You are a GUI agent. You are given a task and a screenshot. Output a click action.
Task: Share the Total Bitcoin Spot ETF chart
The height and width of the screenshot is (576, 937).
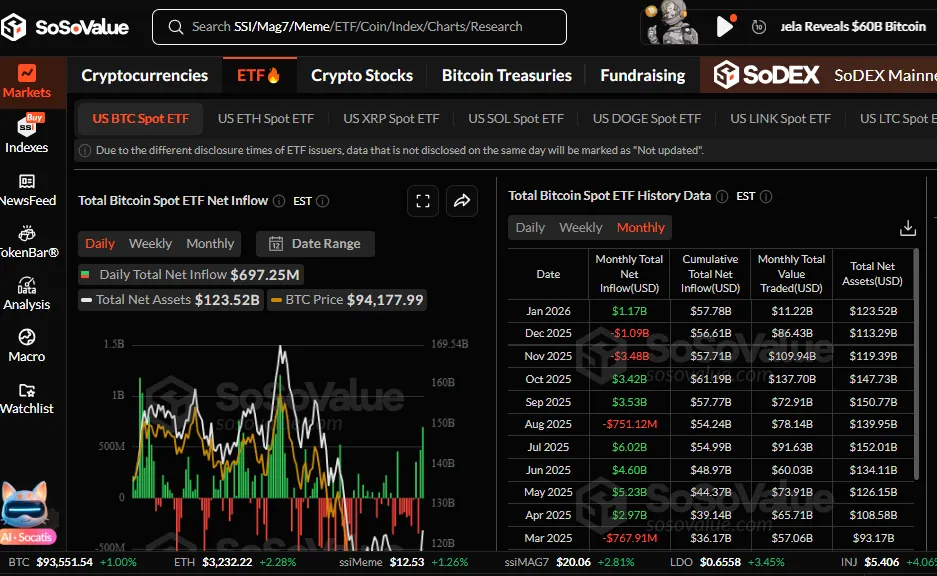point(461,201)
